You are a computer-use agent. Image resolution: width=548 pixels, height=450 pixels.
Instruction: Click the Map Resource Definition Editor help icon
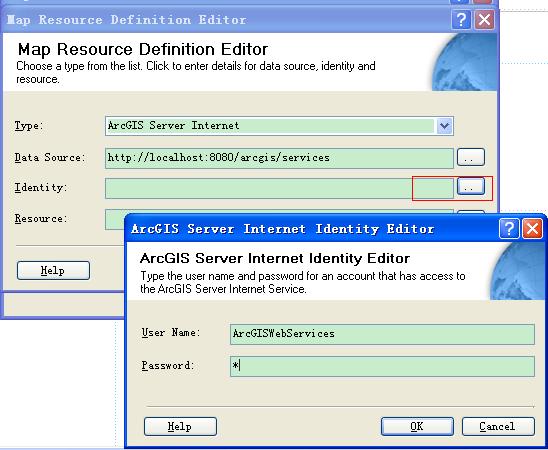(461, 20)
